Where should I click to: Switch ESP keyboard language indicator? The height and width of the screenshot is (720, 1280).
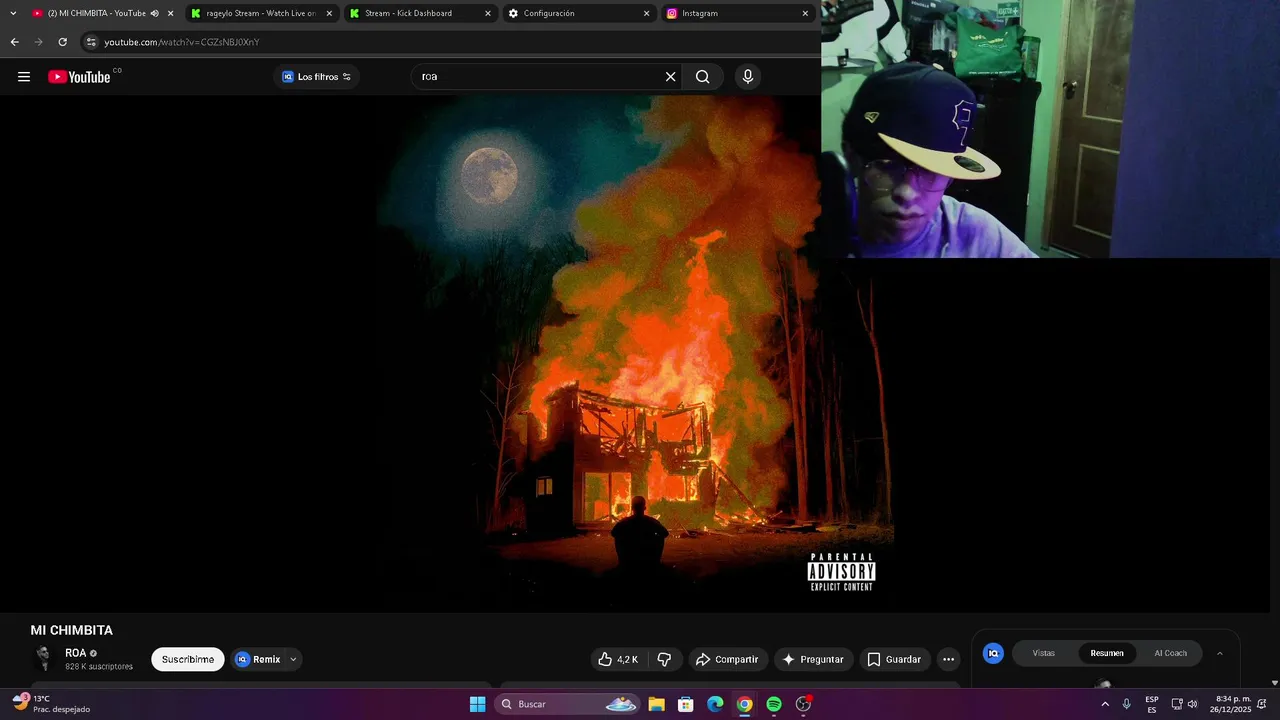1152,704
